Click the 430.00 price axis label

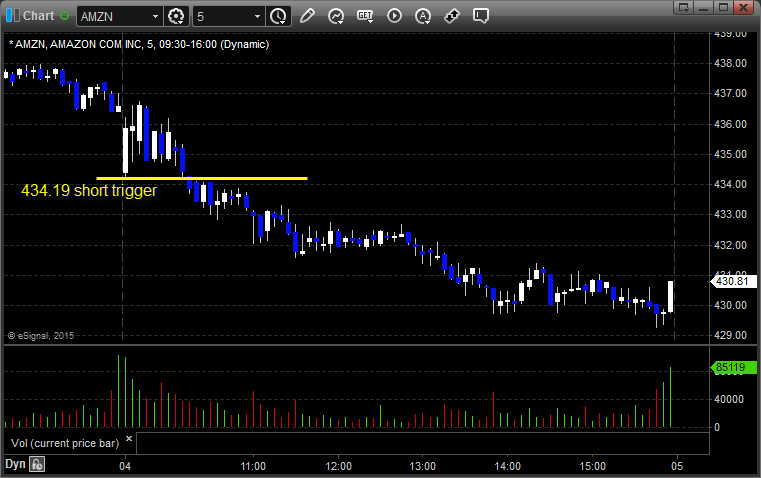click(730, 305)
